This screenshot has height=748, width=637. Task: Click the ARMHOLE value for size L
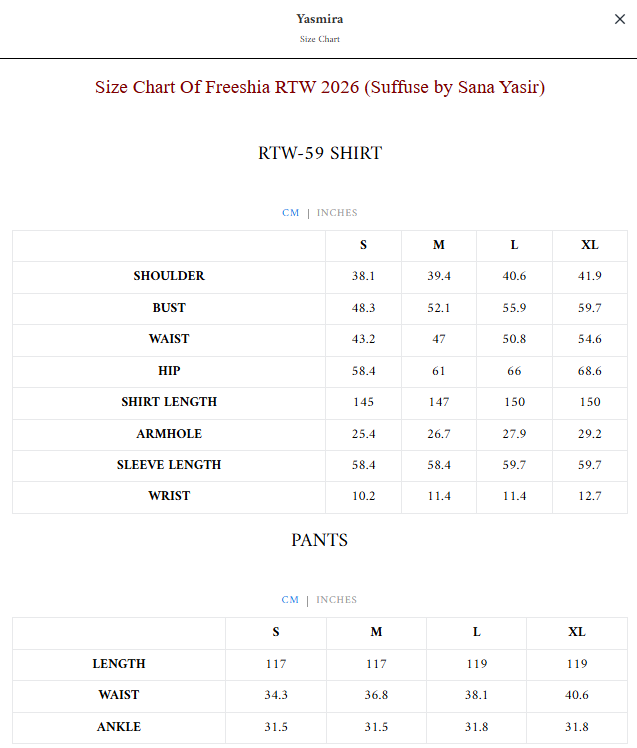[514, 434]
